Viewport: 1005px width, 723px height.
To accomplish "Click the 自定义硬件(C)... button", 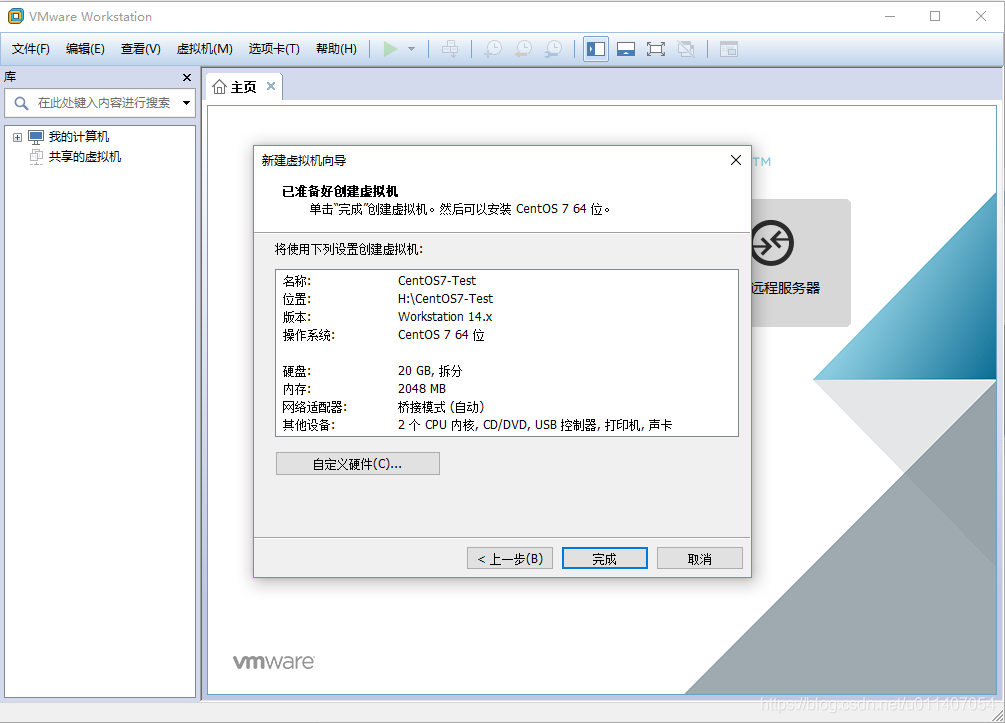I will [358, 464].
